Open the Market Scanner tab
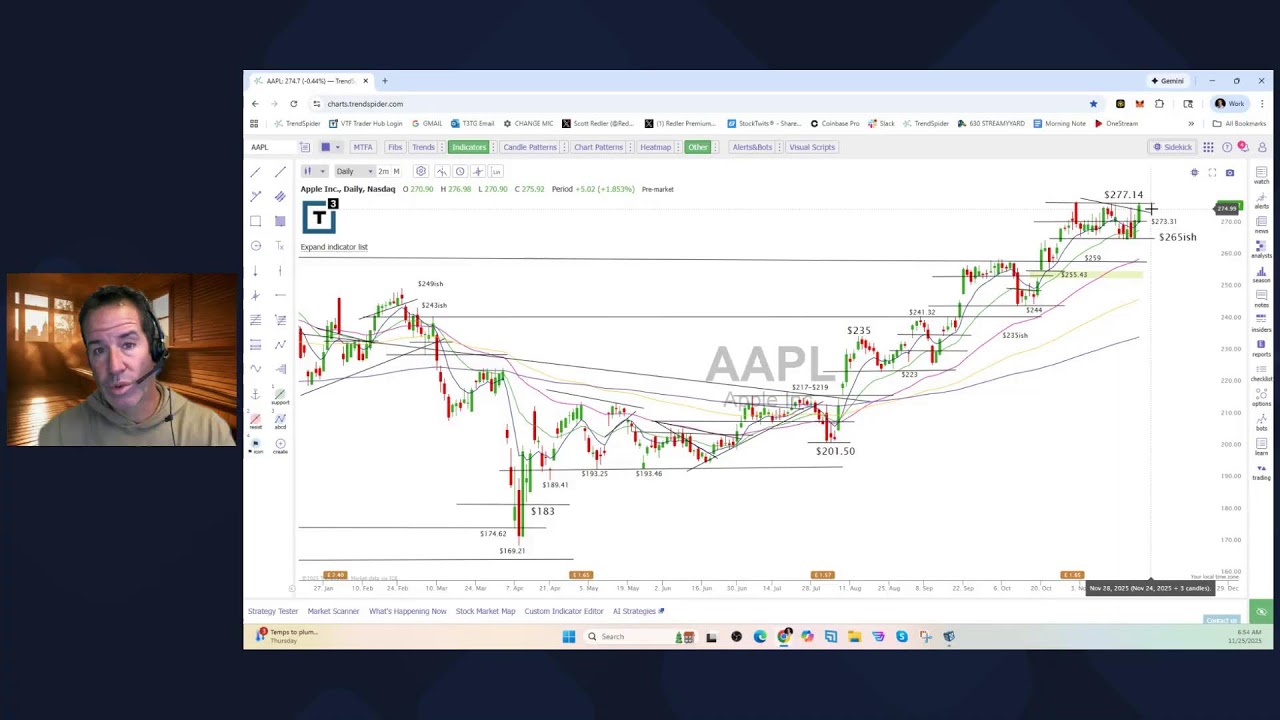This screenshot has width=1280, height=720. click(333, 611)
